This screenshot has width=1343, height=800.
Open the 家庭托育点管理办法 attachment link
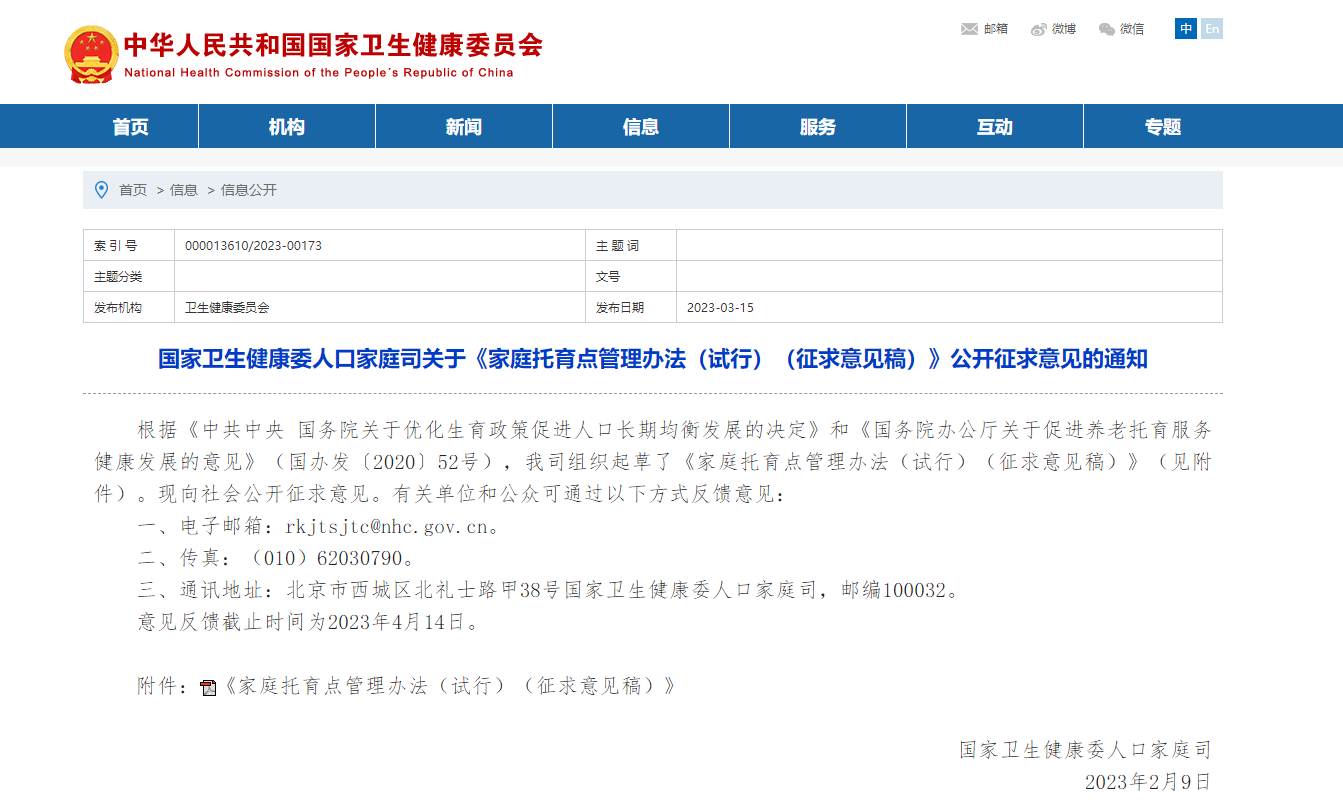tap(450, 686)
